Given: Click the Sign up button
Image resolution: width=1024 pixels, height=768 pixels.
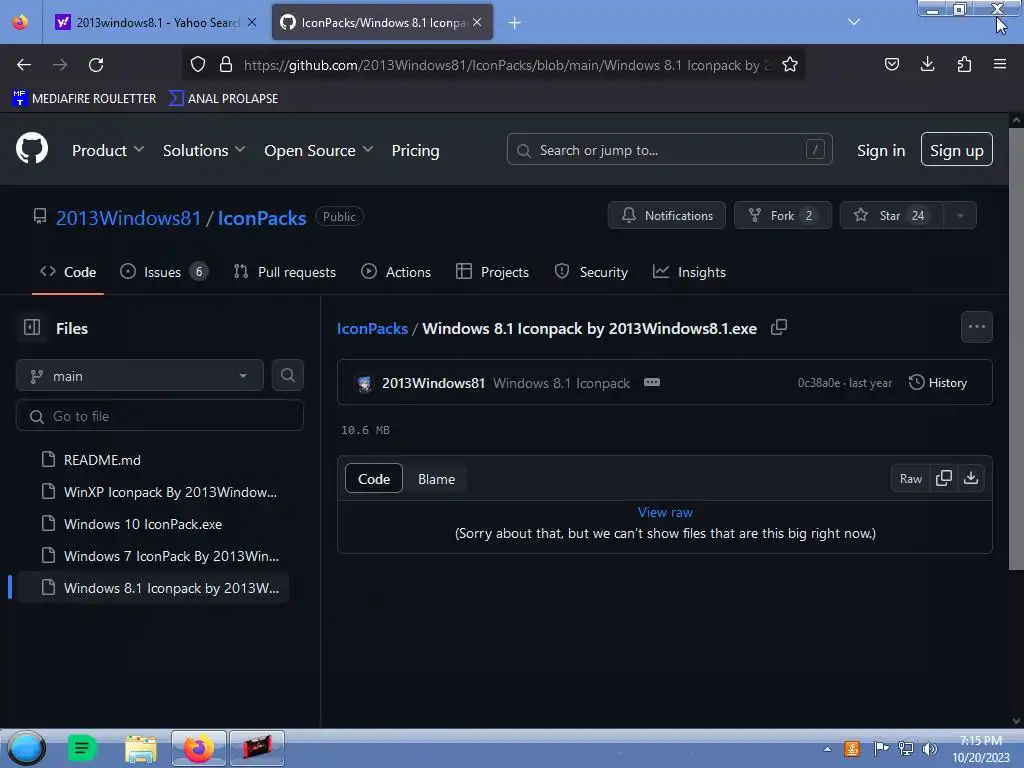Looking at the screenshot, I should [956, 150].
